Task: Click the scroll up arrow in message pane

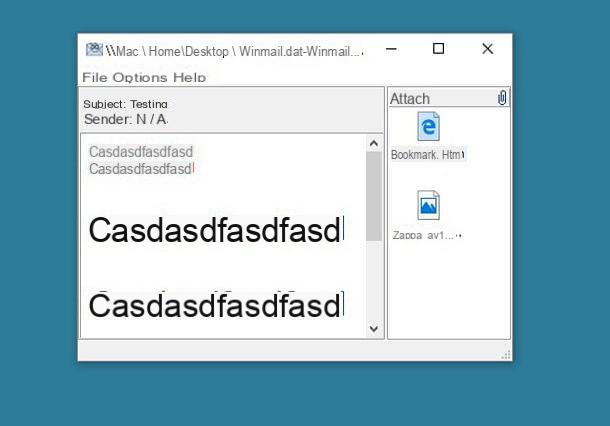Action: click(374, 143)
